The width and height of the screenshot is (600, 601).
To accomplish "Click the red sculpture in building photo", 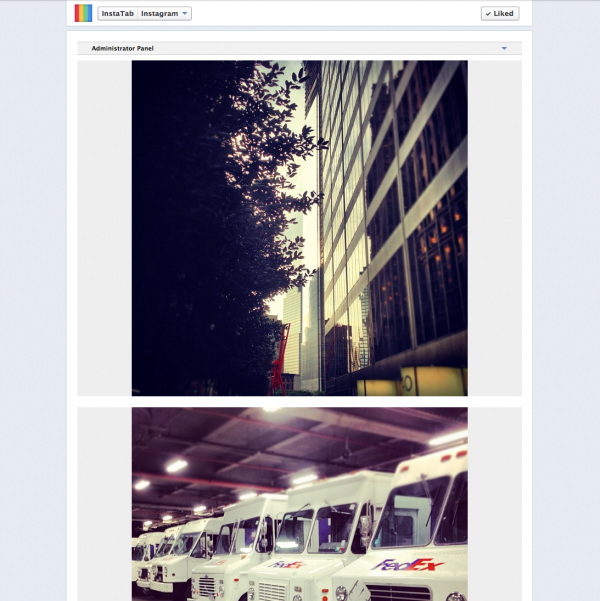I will point(280,360).
